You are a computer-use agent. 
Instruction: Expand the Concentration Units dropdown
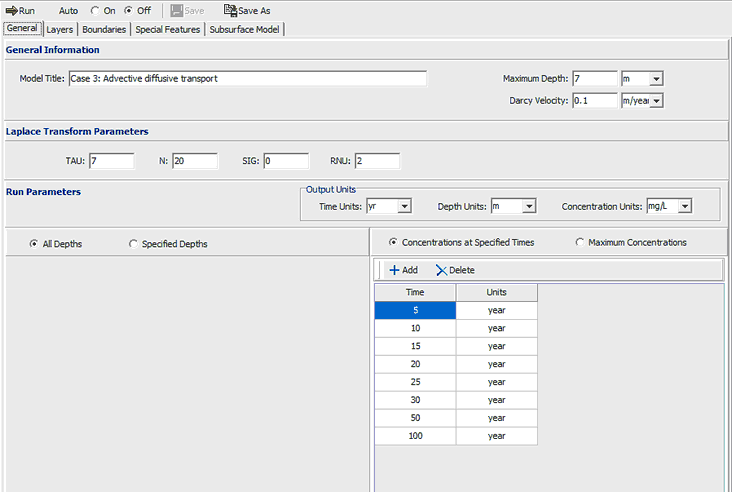[684, 206]
